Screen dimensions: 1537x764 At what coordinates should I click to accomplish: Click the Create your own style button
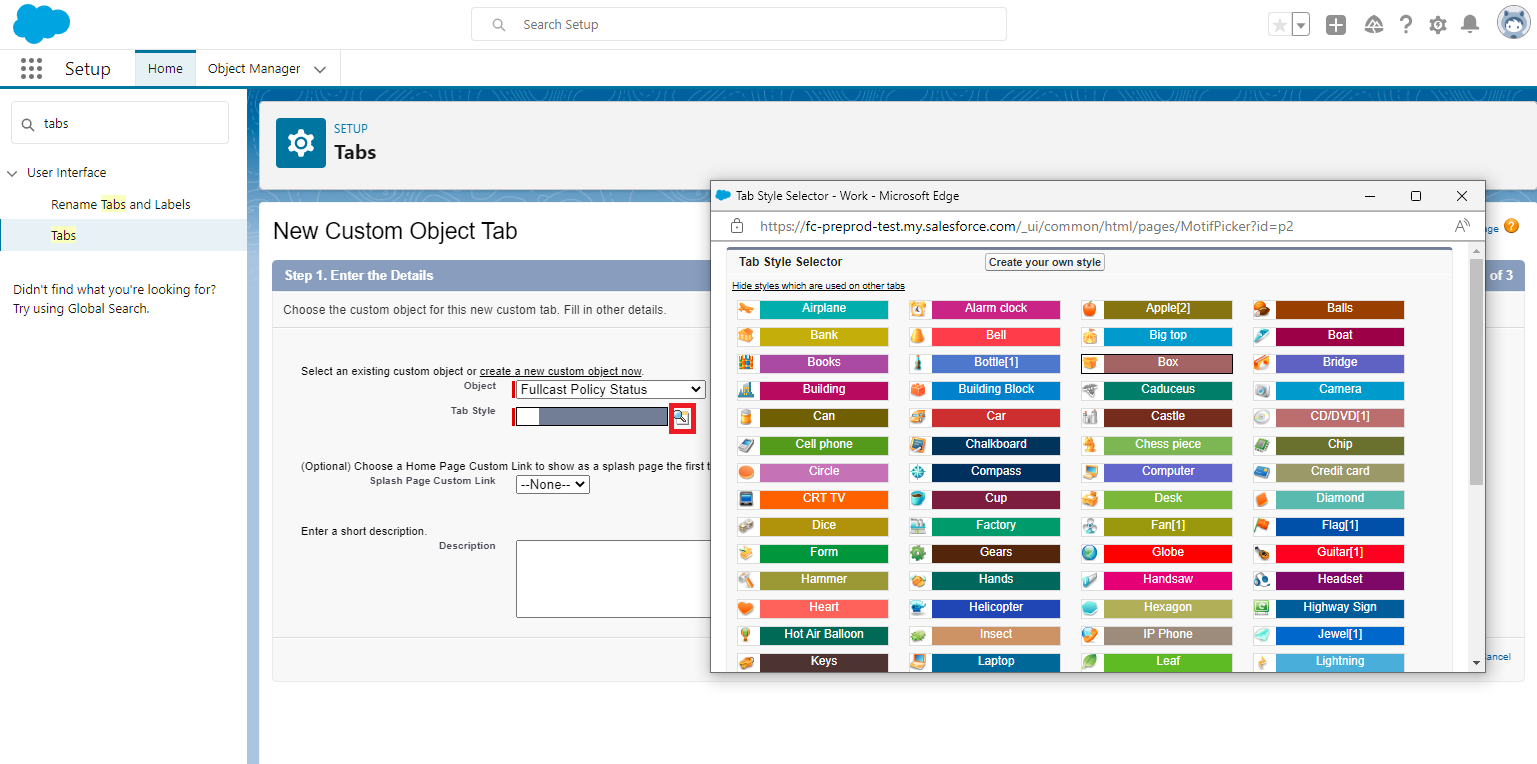pyautogui.click(x=1045, y=262)
